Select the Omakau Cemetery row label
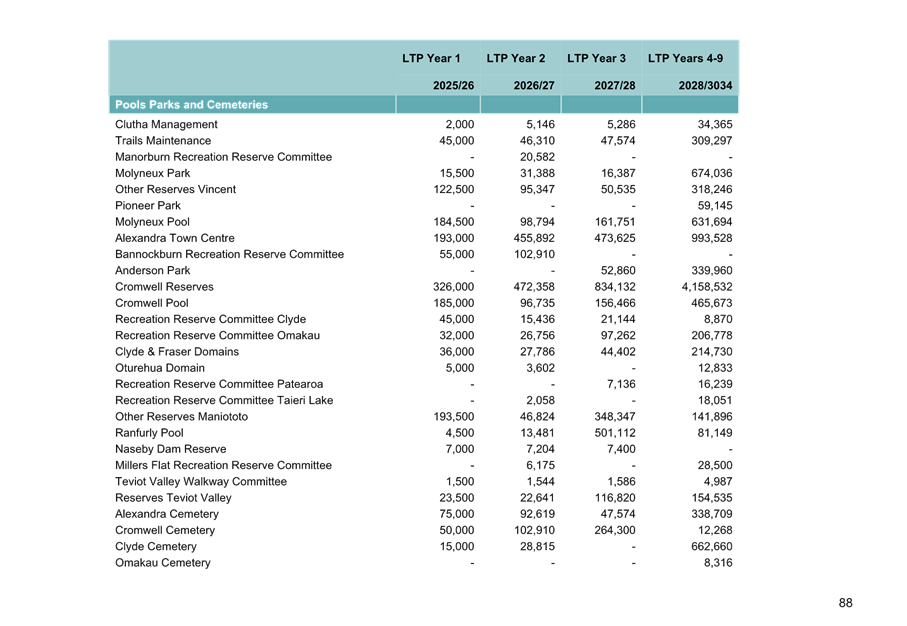This screenshot has width=907, height=626. click(162, 563)
